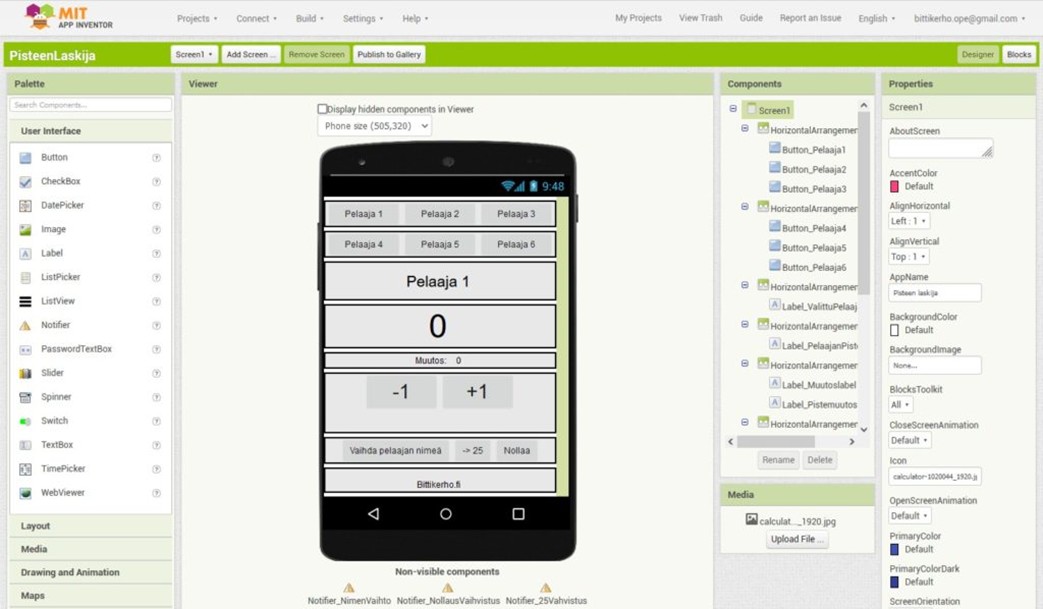Screen dimensions: 1043x609
Task: Open help for Notifier component
Action: [x=156, y=325]
